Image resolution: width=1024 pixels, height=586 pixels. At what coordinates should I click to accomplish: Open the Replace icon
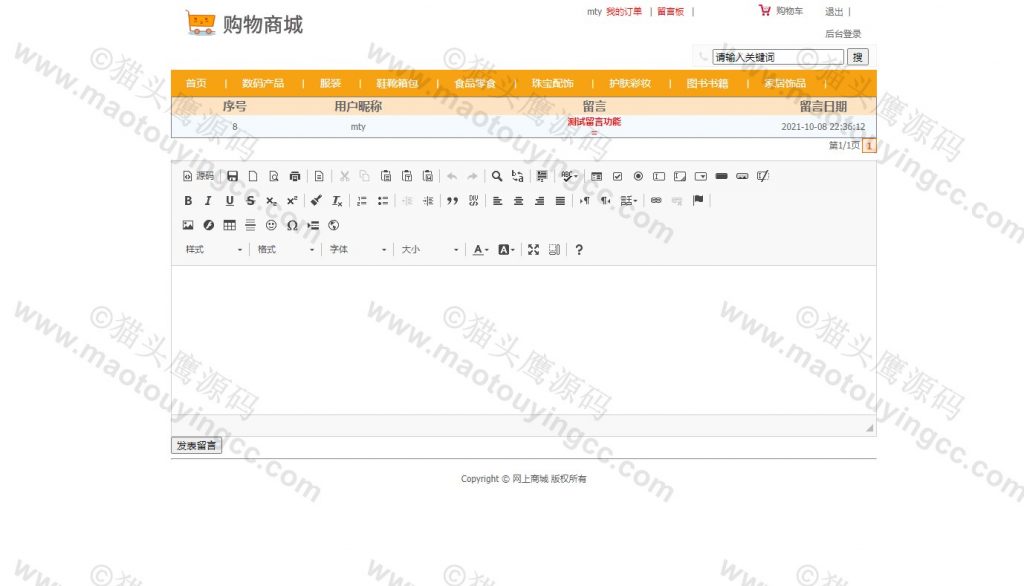click(518, 176)
